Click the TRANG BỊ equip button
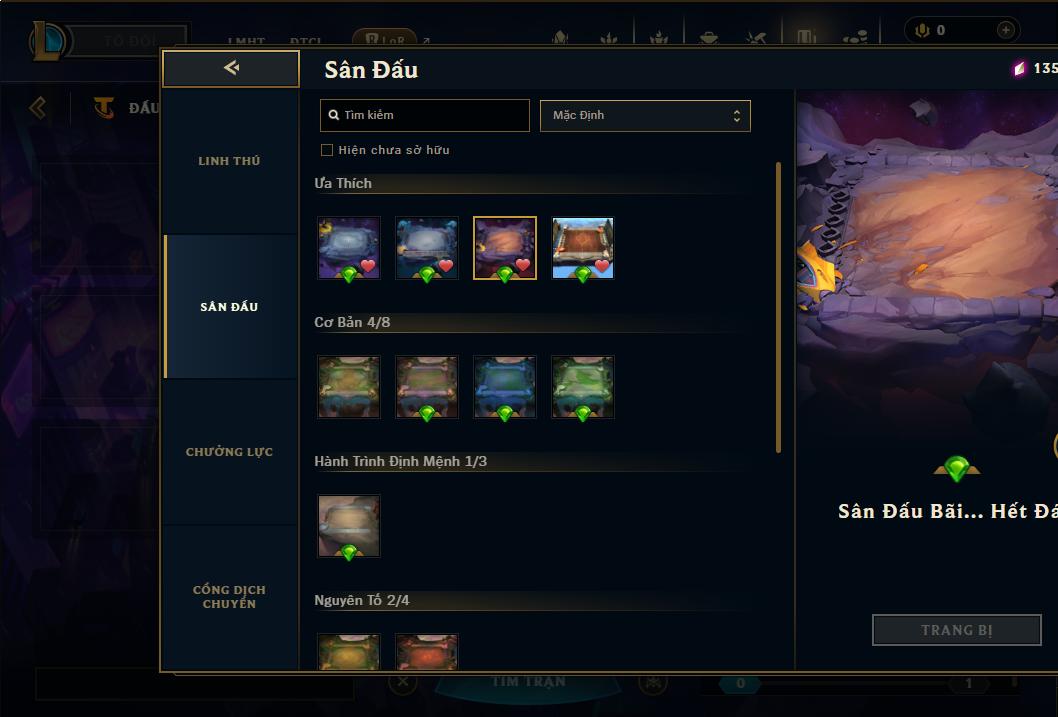1058x717 pixels. 956,630
